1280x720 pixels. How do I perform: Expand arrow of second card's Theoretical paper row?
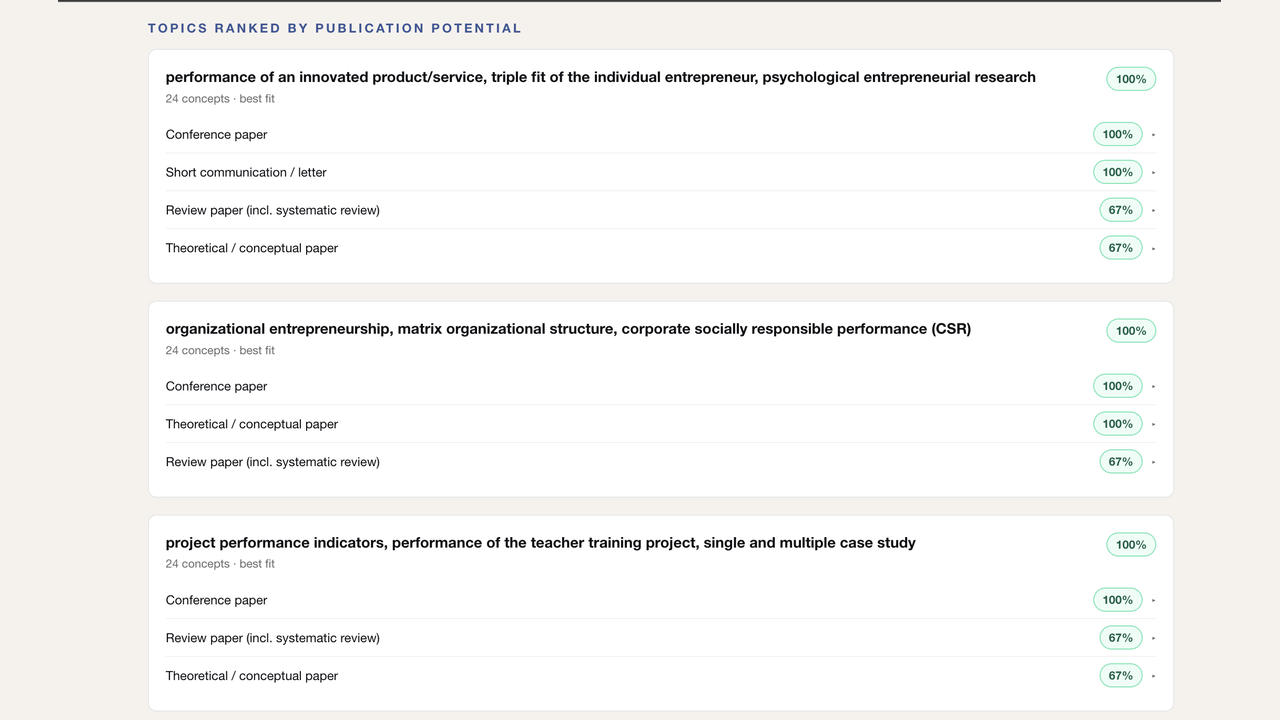(1153, 424)
